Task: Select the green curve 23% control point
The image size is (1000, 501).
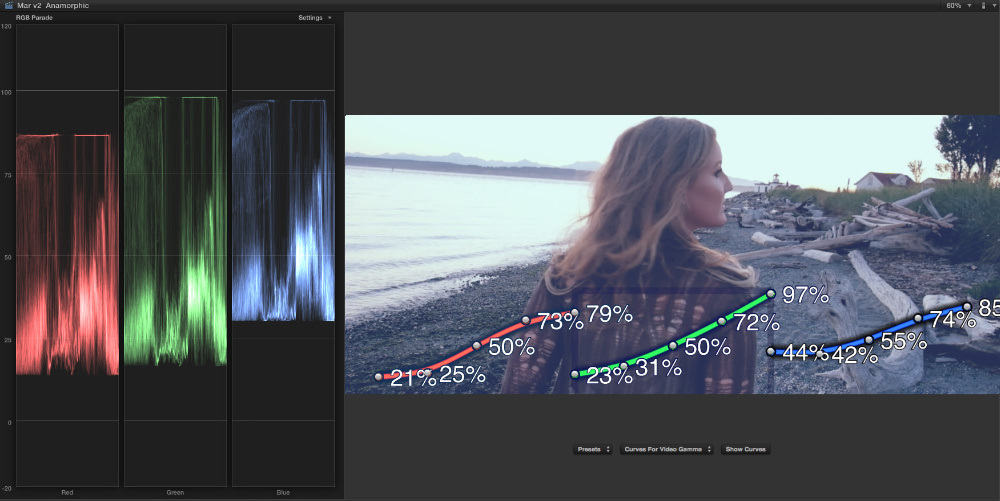Action: [575, 374]
